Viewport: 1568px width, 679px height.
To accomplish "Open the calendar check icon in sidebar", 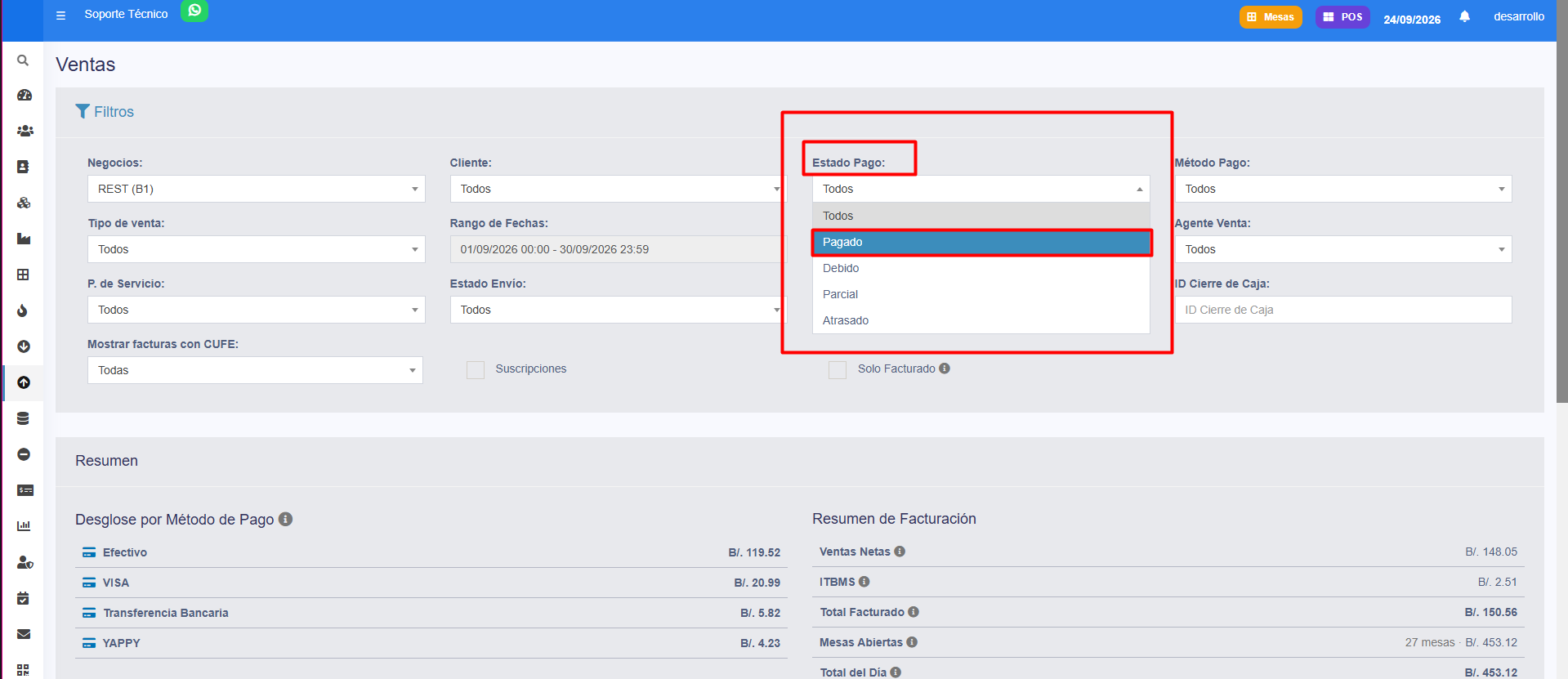I will (x=23, y=598).
